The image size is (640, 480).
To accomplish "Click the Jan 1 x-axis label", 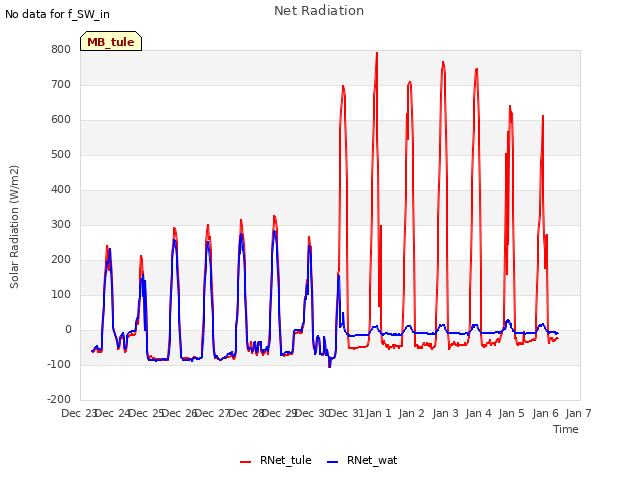I will pyautogui.click(x=379, y=413).
